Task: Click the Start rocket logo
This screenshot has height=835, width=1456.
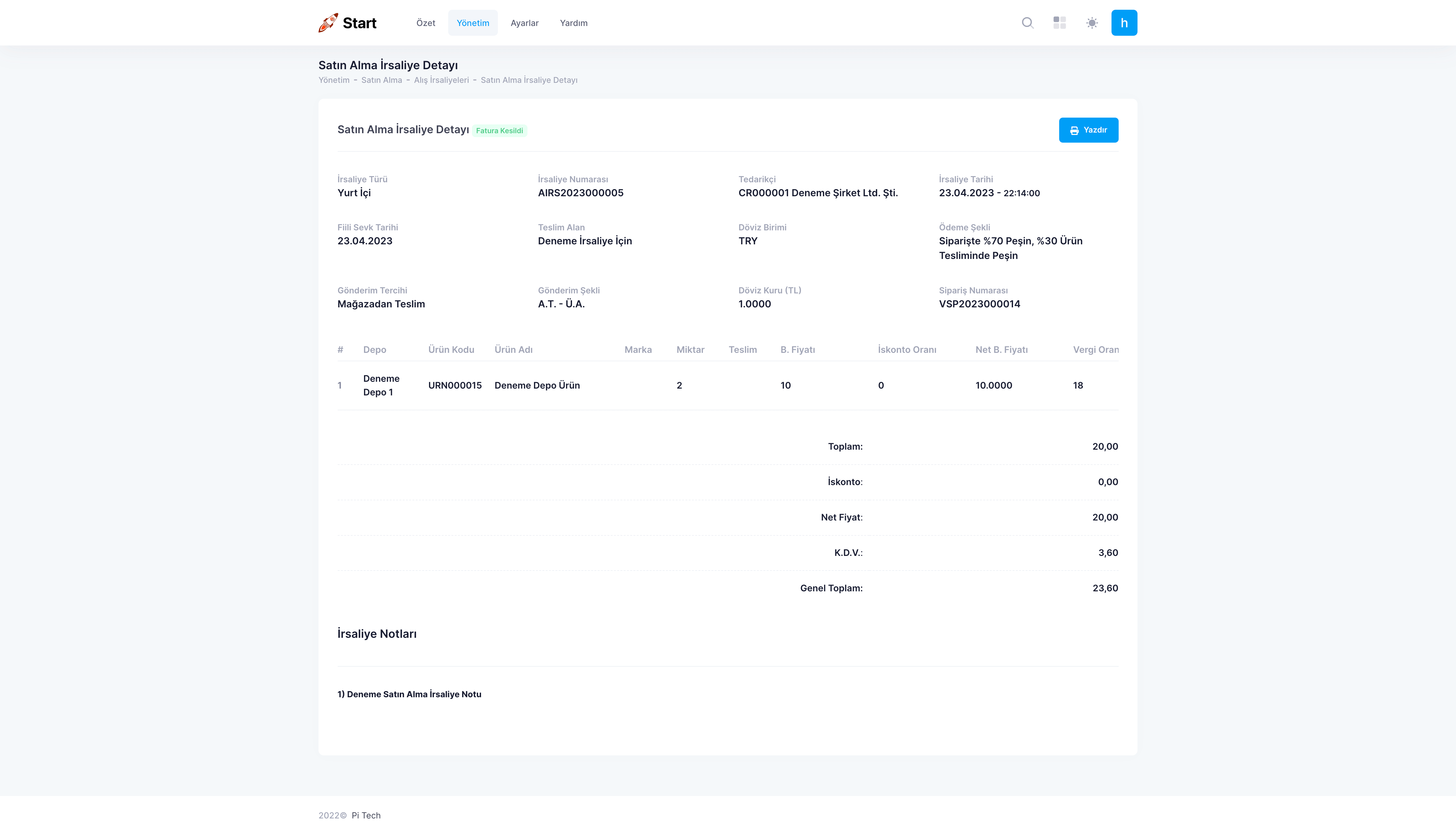Action: (347, 23)
